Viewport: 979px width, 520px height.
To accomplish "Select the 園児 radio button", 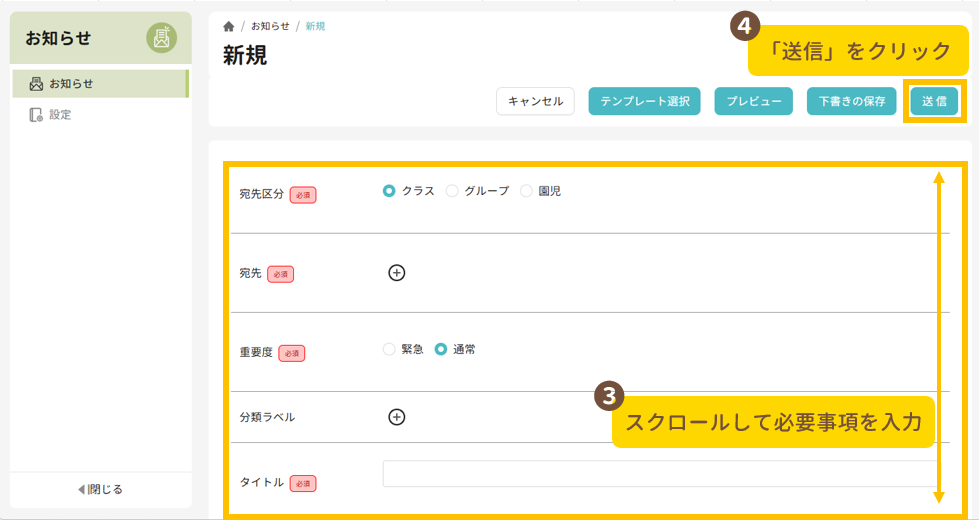I will pyautogui.click(x=526, y=191).
